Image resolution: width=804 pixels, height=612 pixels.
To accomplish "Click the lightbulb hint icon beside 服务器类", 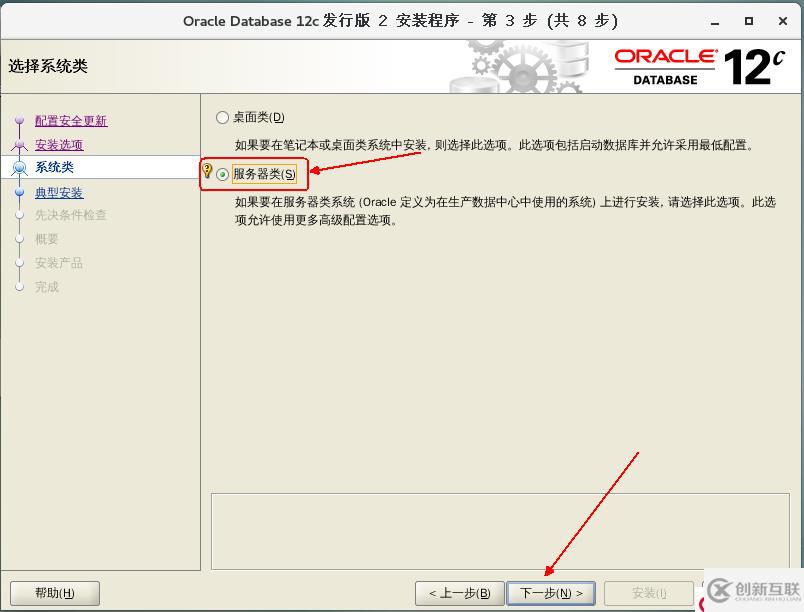I will click(207, 170).
